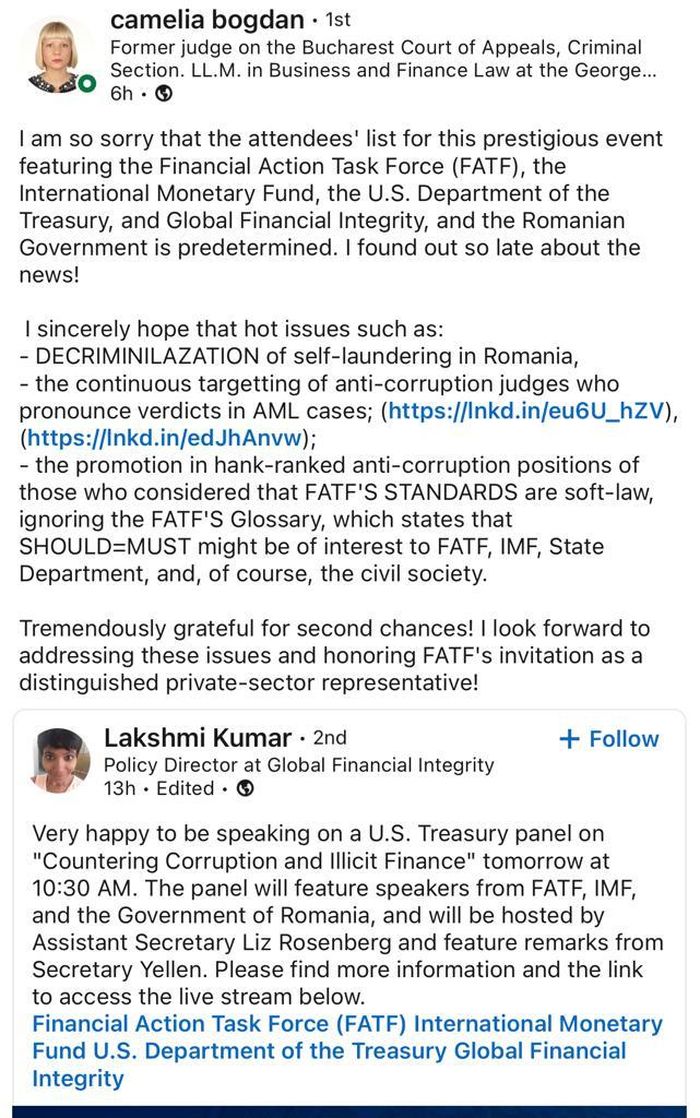The width and height of the screenshot is (700, 1118).
Task: Open Lakshmi Kumar's name link
Action: pos(196,739)
